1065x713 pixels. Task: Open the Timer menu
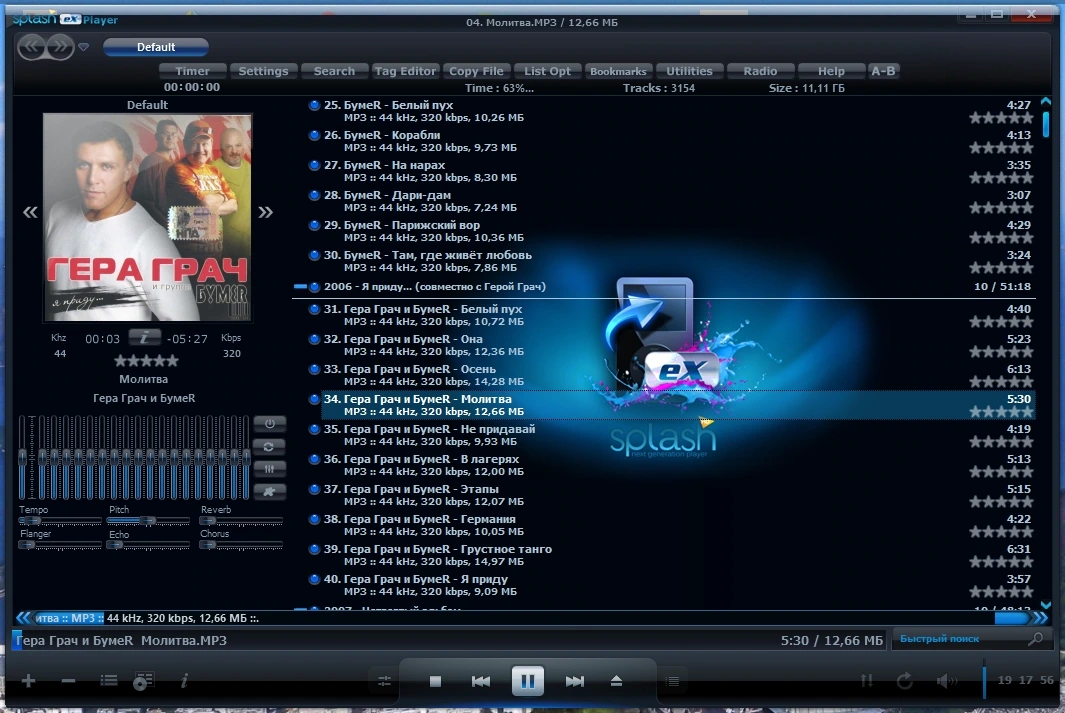(x=192, y=71)
